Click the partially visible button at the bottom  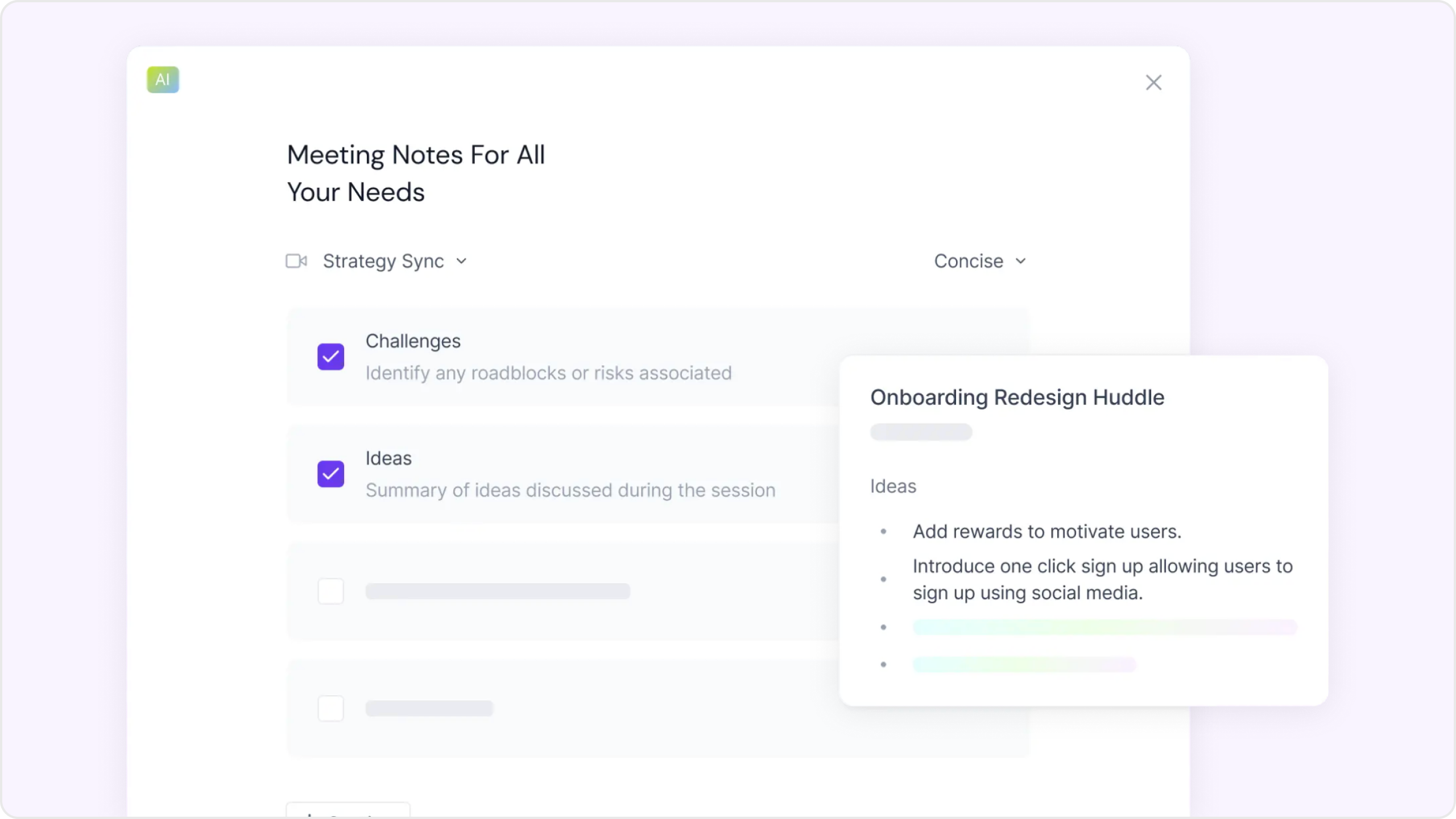(x=348, y=811)
